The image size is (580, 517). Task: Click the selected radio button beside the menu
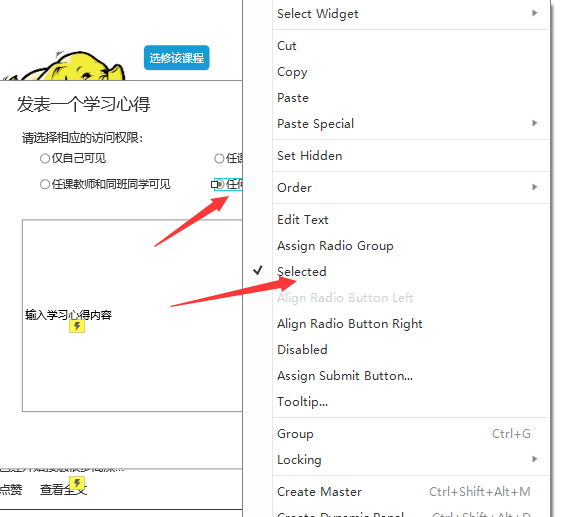pyautogui.click(x=219, y=184)
